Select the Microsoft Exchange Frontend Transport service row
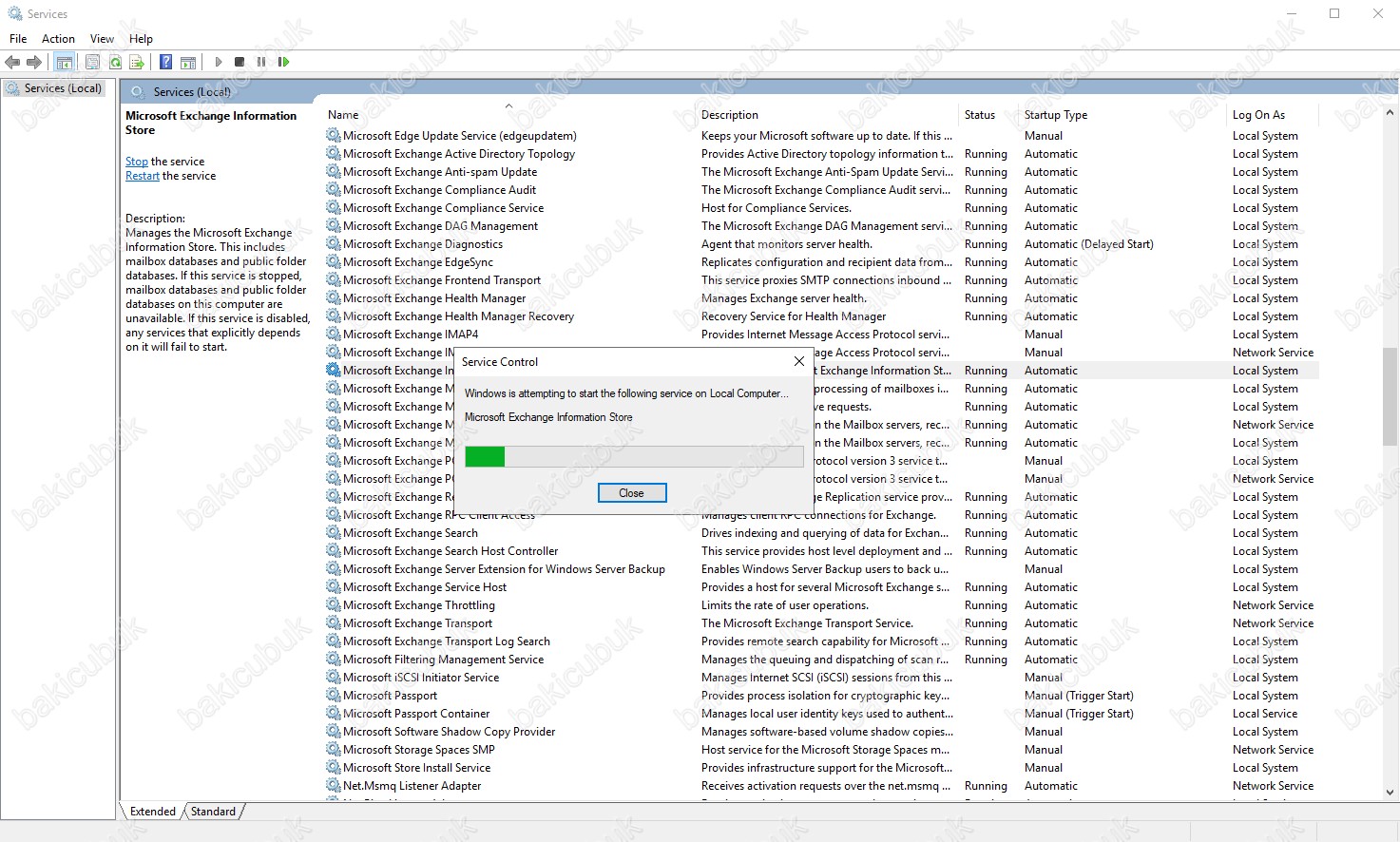The height and width of the screenshot is (842, 1400). click(822, 280)
